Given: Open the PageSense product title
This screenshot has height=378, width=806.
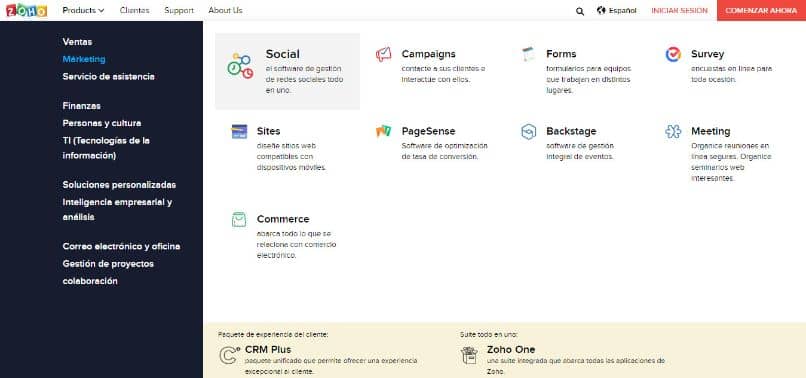Looking at the screenshot, I should [x=428, y=132].
